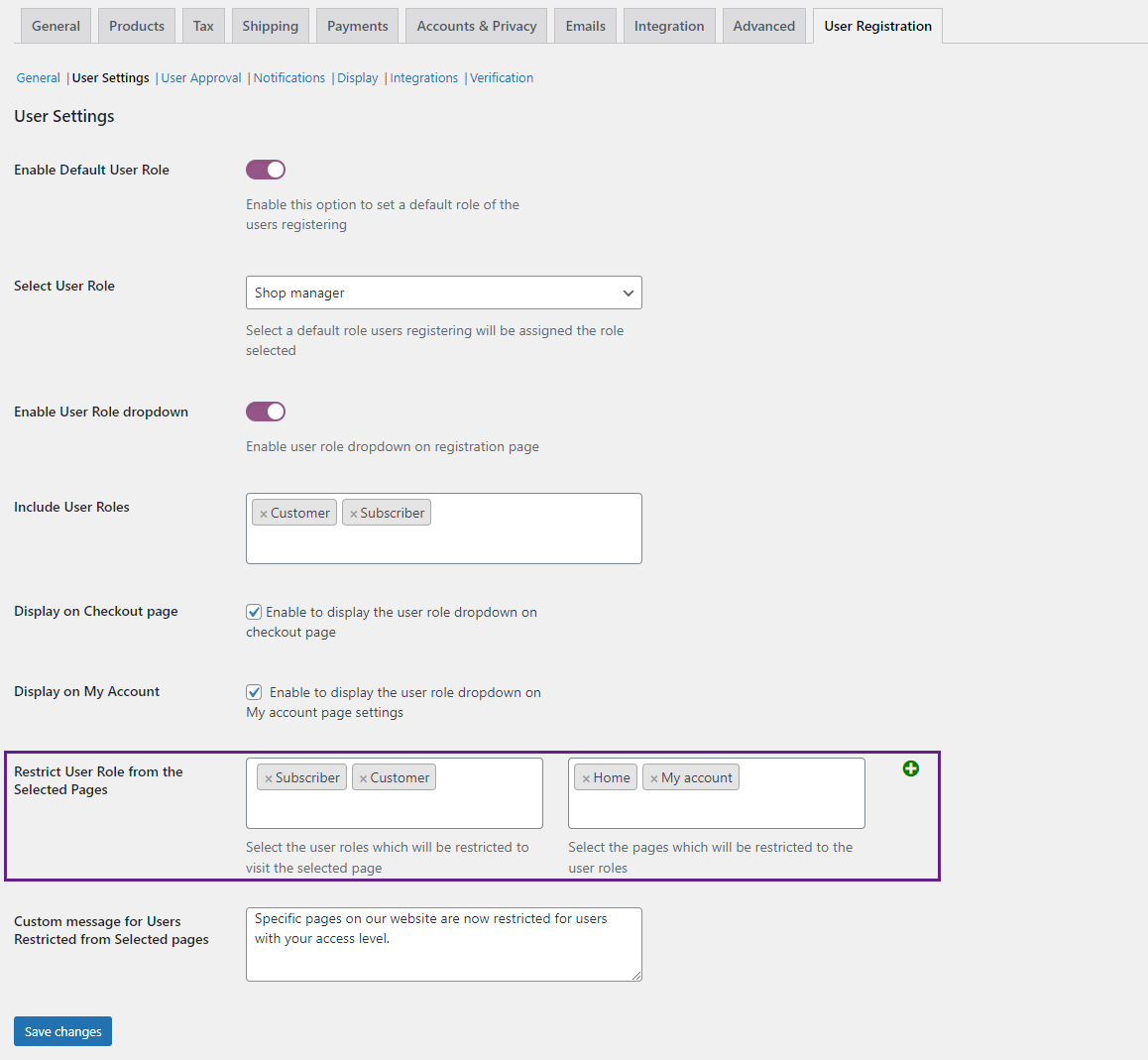1148x1060 pixels.
Task: Remove Subscriber tag from Include User Roles
Action: (354, 515)
